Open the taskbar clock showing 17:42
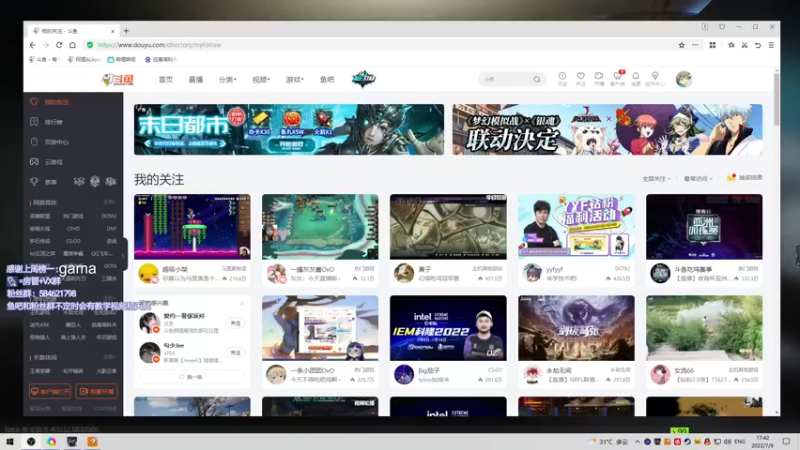Viewport: 800px width, 450px height. point(762,441)
